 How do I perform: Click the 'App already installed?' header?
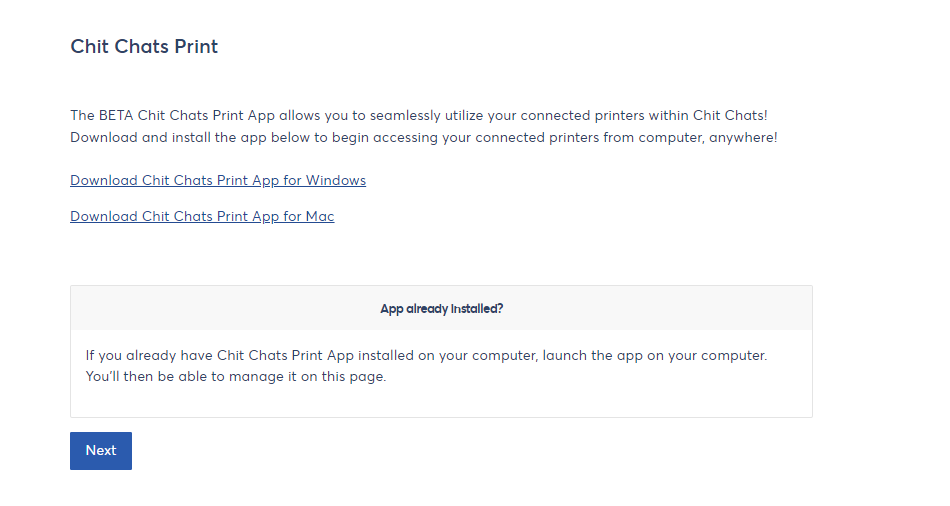click(x=442, y=309)
